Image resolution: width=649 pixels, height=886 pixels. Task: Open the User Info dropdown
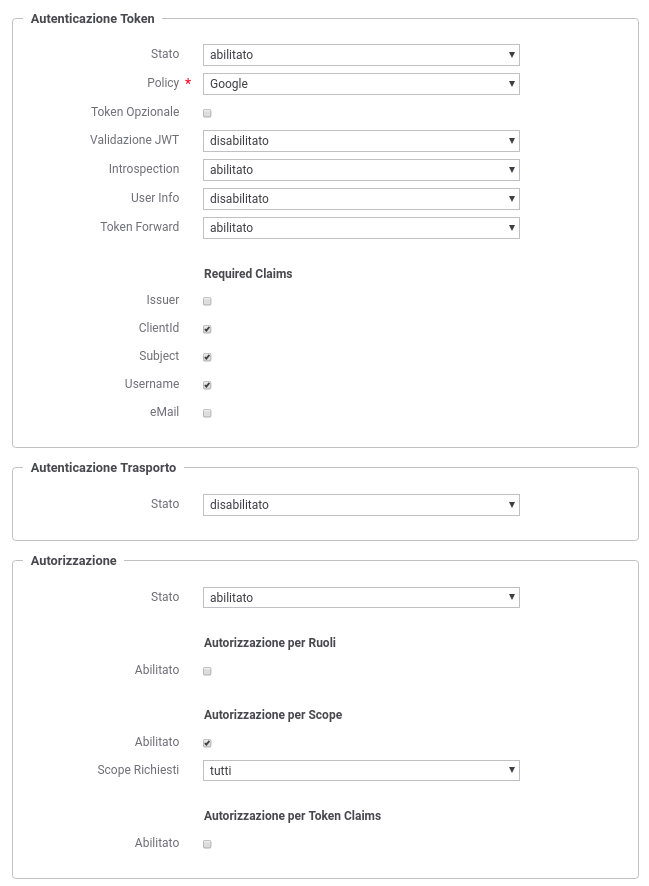[x=361, y=198]
